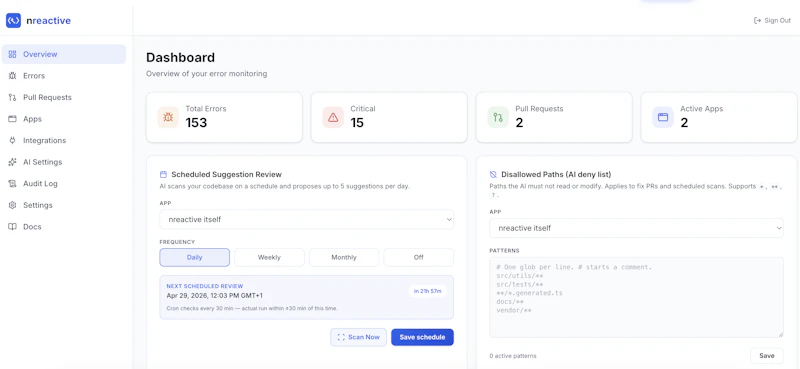This screenshot has width=800, height=369.
Task: Click the Critical 15 card
Action: coord(389,117)
